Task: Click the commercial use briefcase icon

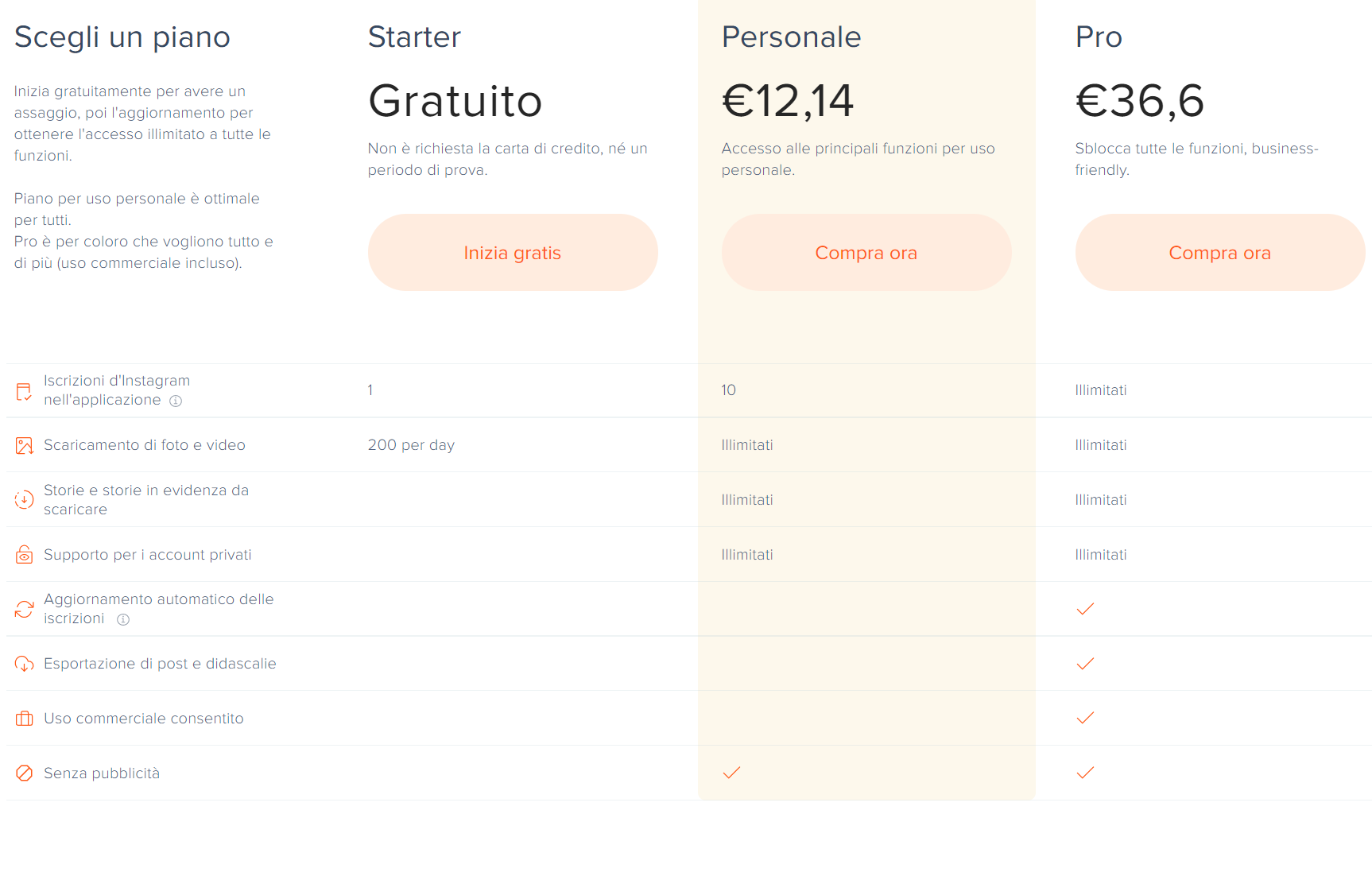Action: [24, 719]
